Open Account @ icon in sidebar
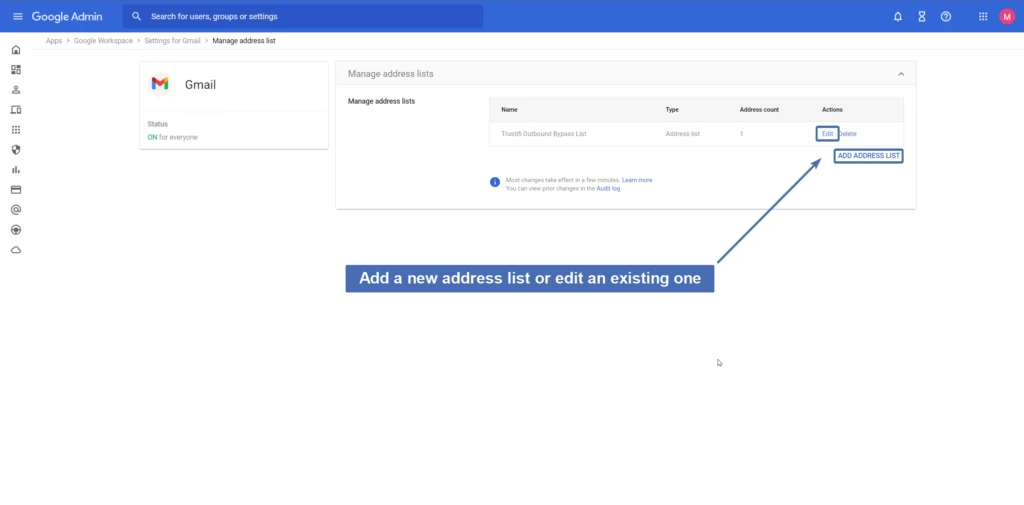 [16, 210]
